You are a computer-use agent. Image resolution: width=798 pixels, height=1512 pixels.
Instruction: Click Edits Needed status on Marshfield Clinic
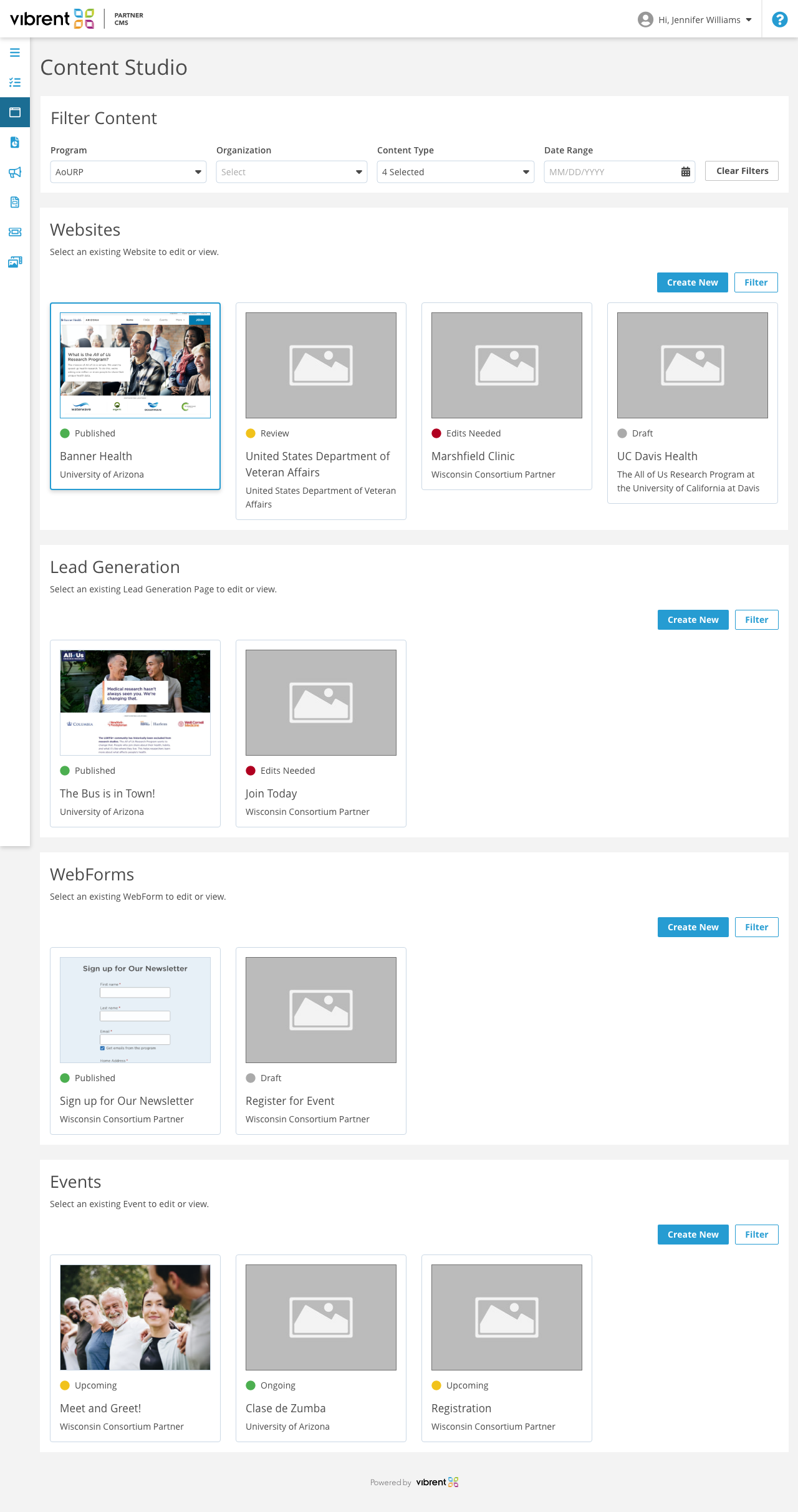point(466,433)
